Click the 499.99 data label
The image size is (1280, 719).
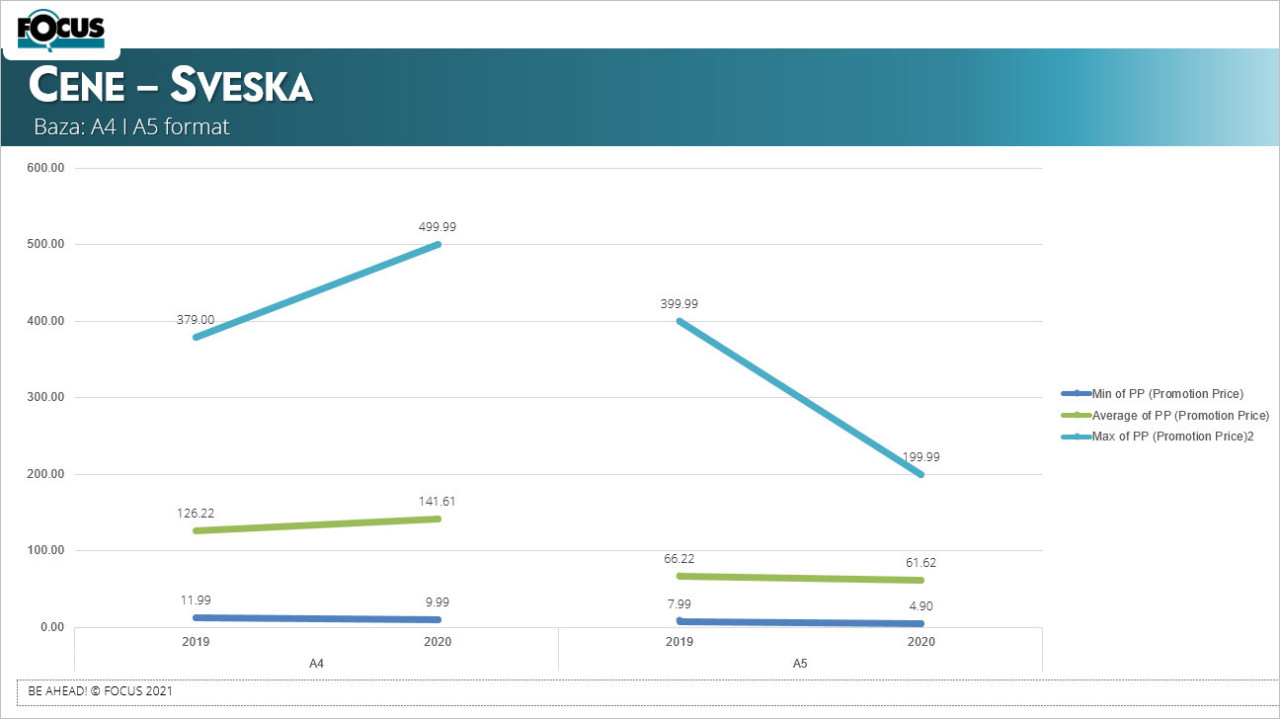[x=437, y=227]
